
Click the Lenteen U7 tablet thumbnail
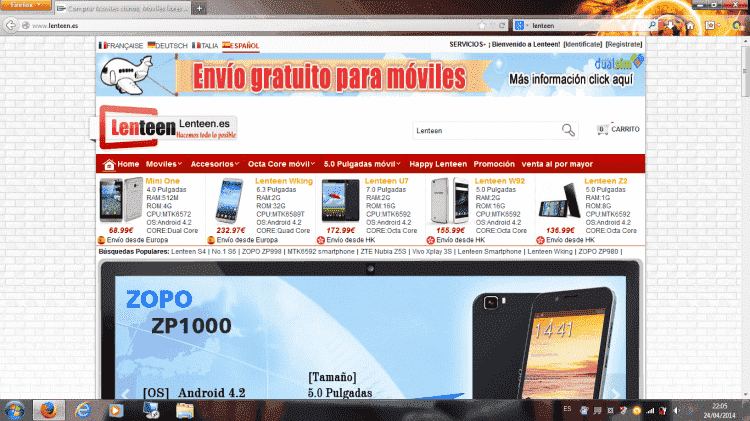340,200
